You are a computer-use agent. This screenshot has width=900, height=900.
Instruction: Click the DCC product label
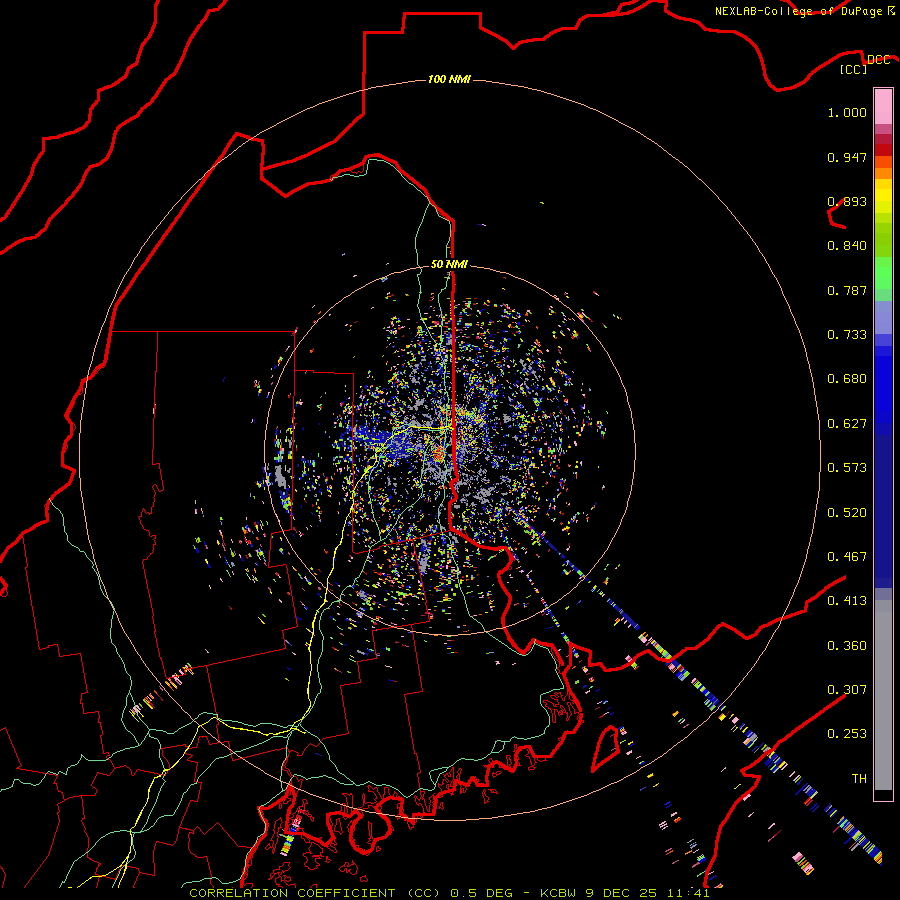(x=878, y=59)
